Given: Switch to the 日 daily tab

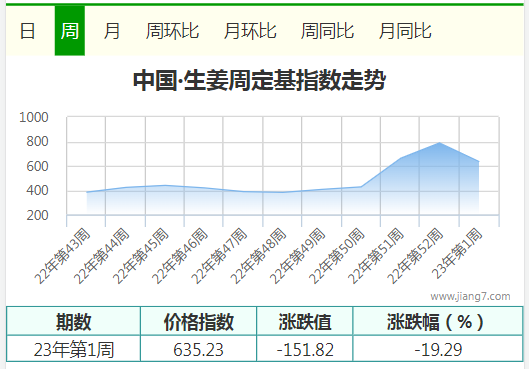Looking at the screenshot, I should [27, 31].
